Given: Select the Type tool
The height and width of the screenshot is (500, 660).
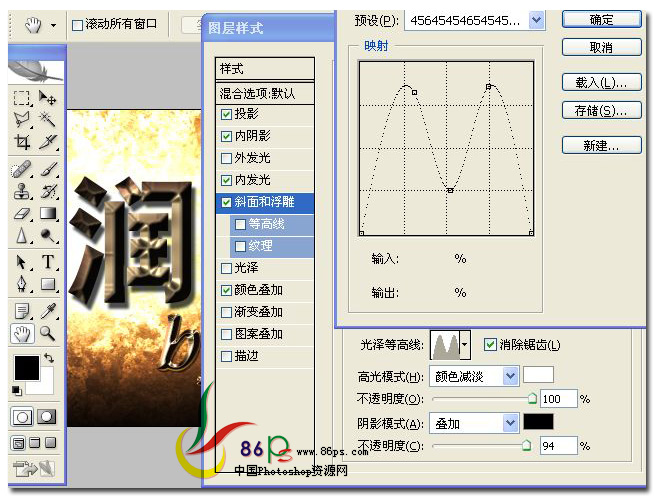Looking at the screenshot, I should tap(48, 262).
